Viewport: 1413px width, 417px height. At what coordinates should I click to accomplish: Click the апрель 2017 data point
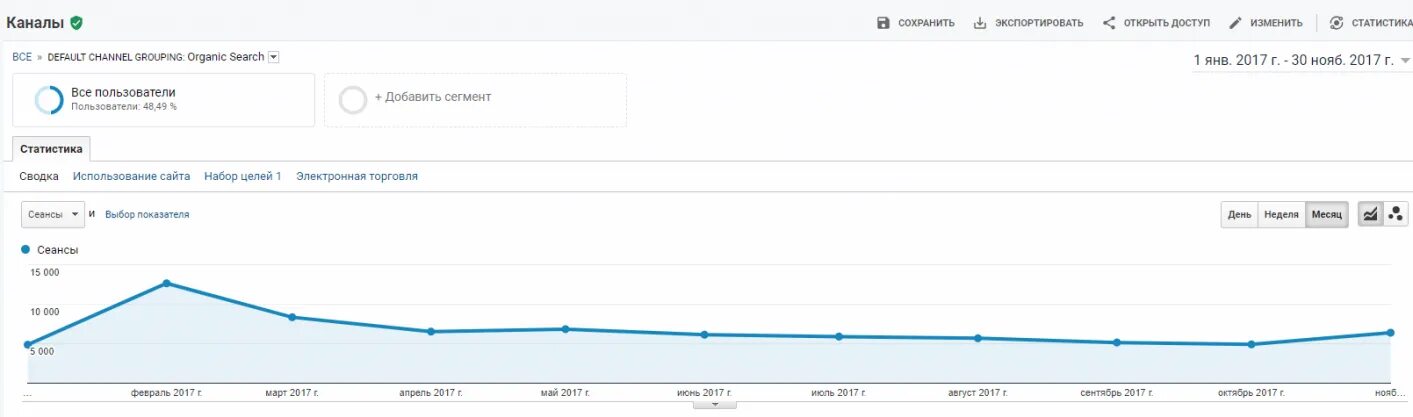coord(431,331)
